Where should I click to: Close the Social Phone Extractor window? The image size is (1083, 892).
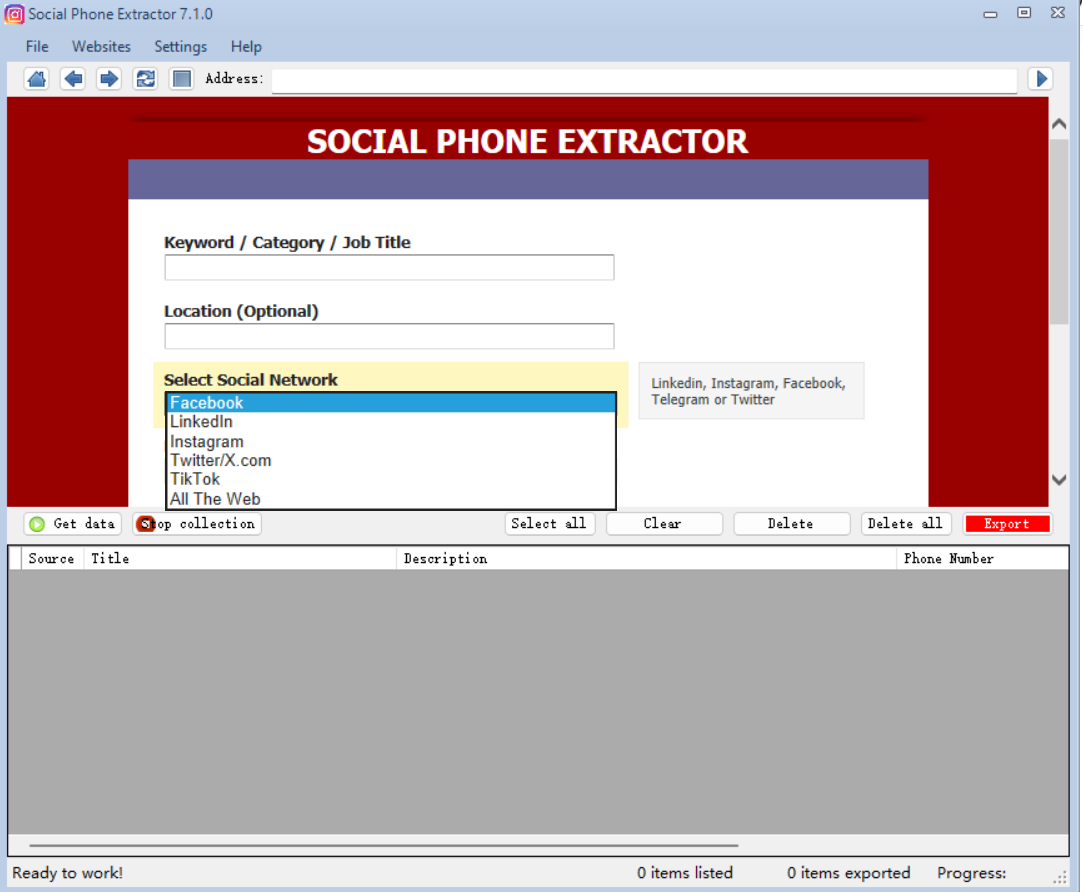point(1057,12)
